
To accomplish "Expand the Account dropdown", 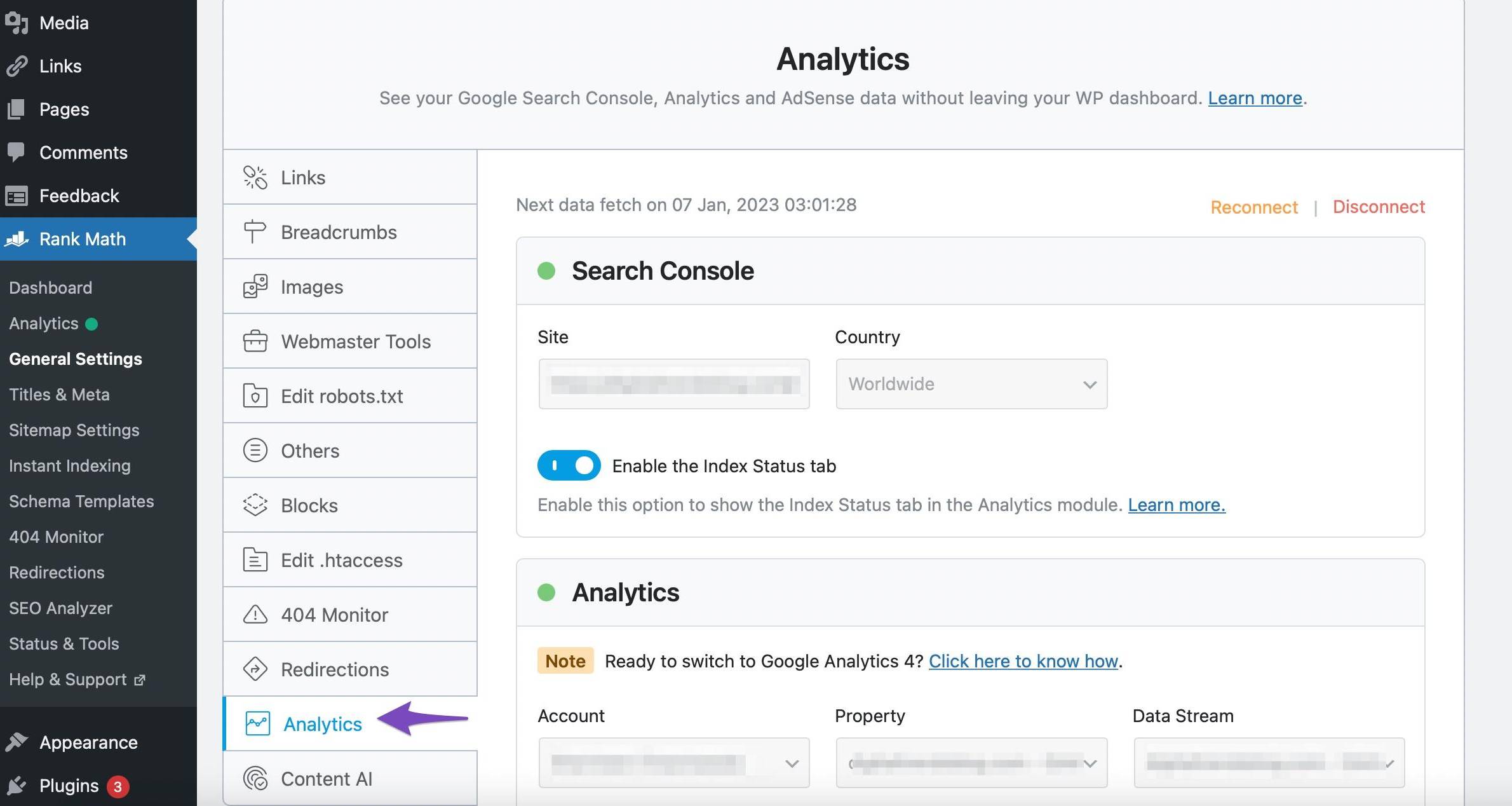I will [x=673, y=763].
